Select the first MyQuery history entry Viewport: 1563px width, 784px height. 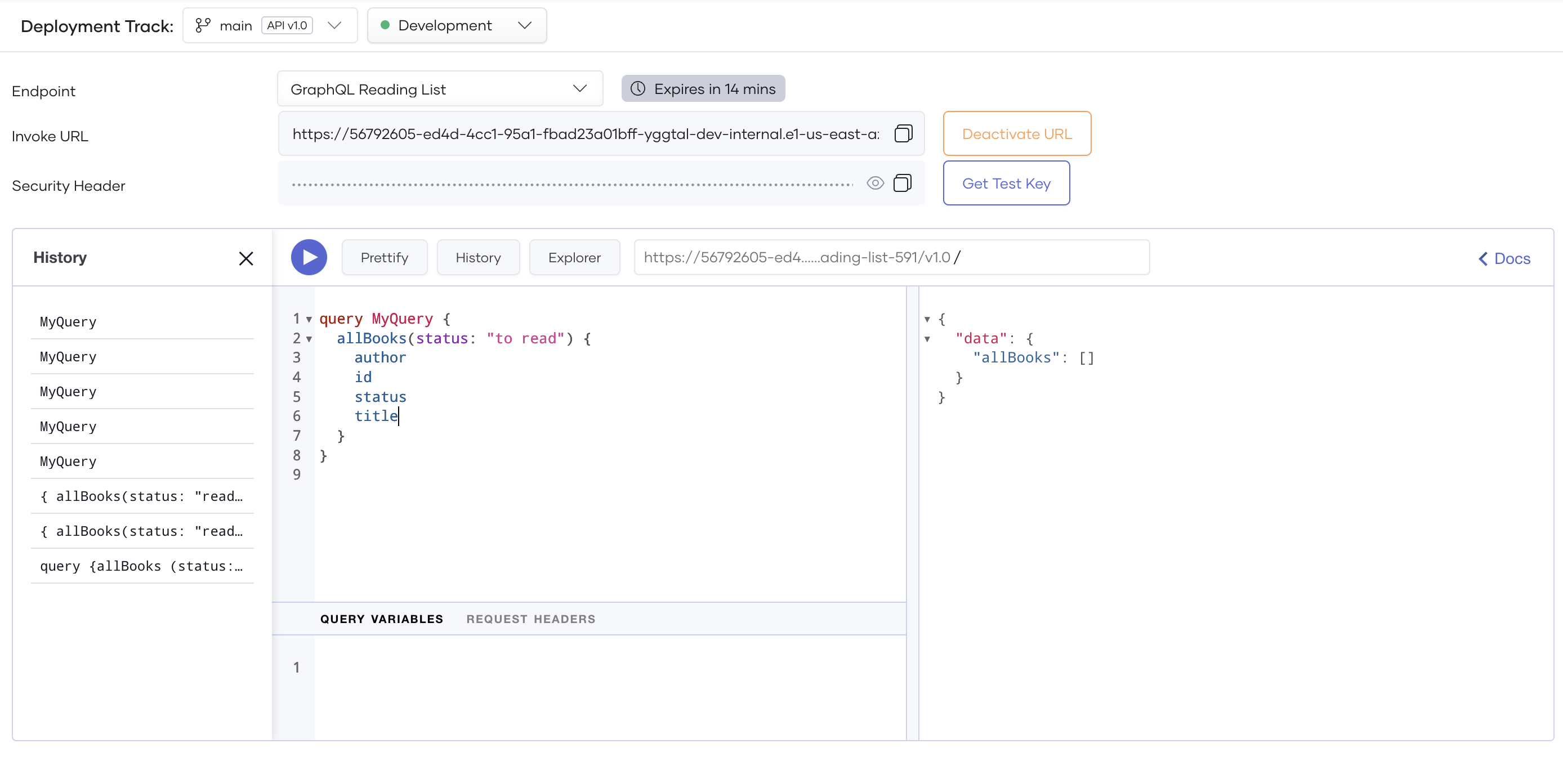point(142,322)
